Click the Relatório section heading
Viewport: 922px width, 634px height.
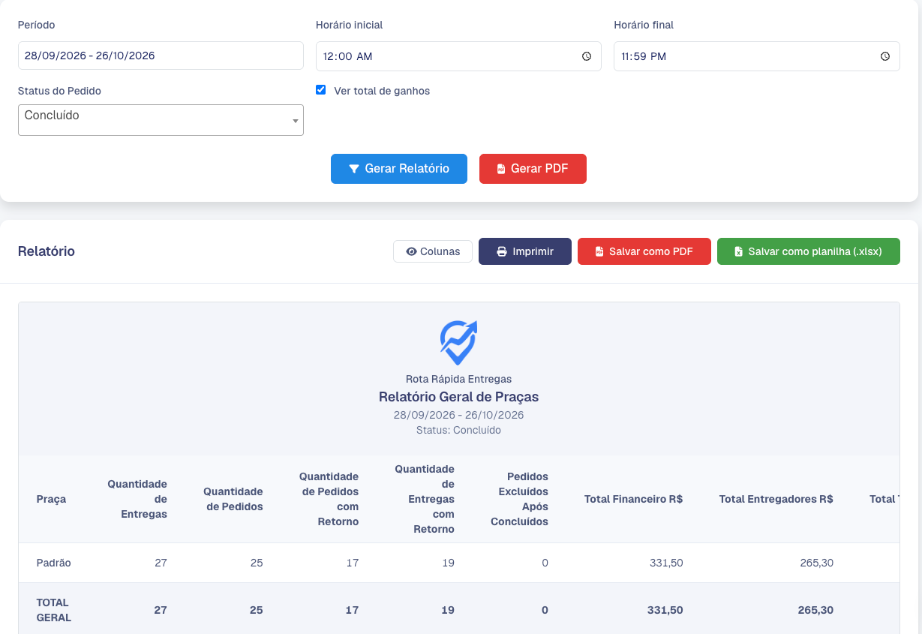pos(46,251)
